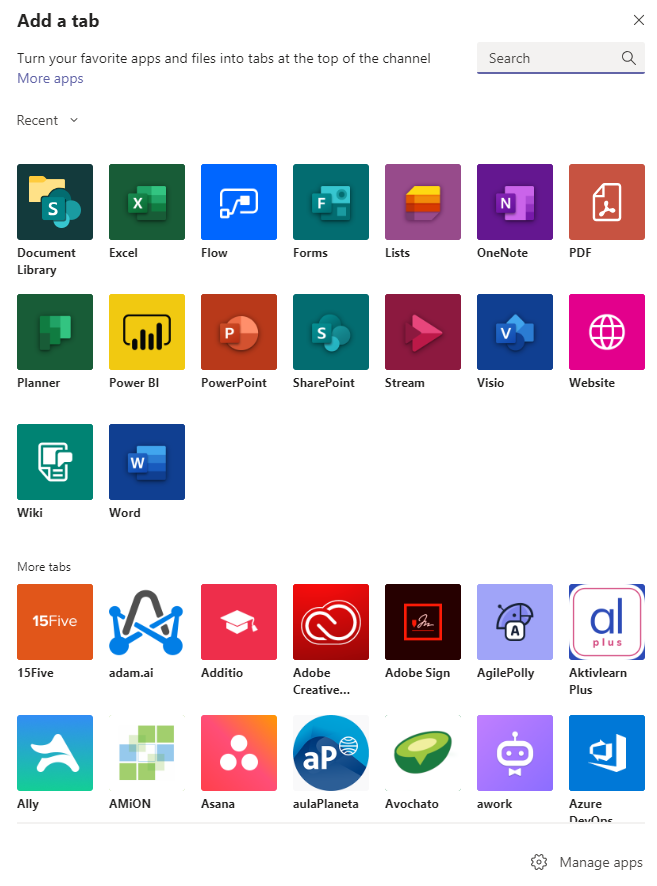The height and width of the screenshot is (886, 657).
Task: Open Manage apps
Action: tap(586, 862)
